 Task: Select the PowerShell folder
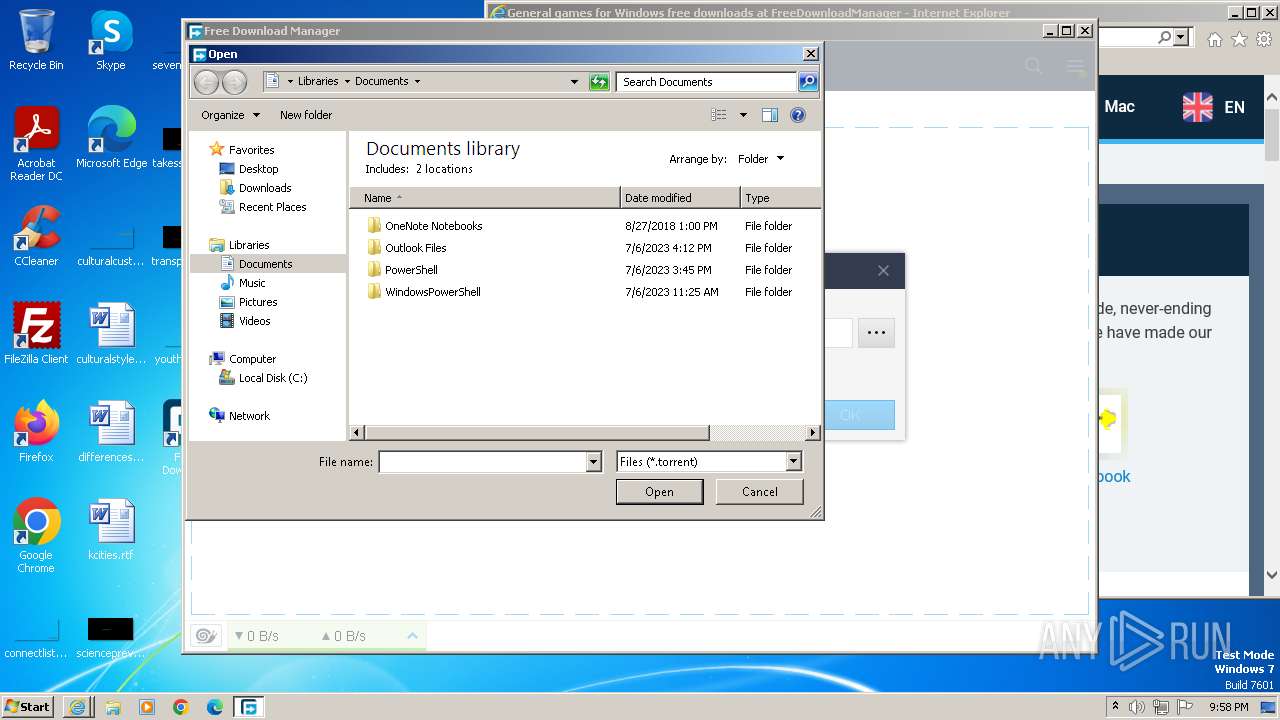point(411,270)
